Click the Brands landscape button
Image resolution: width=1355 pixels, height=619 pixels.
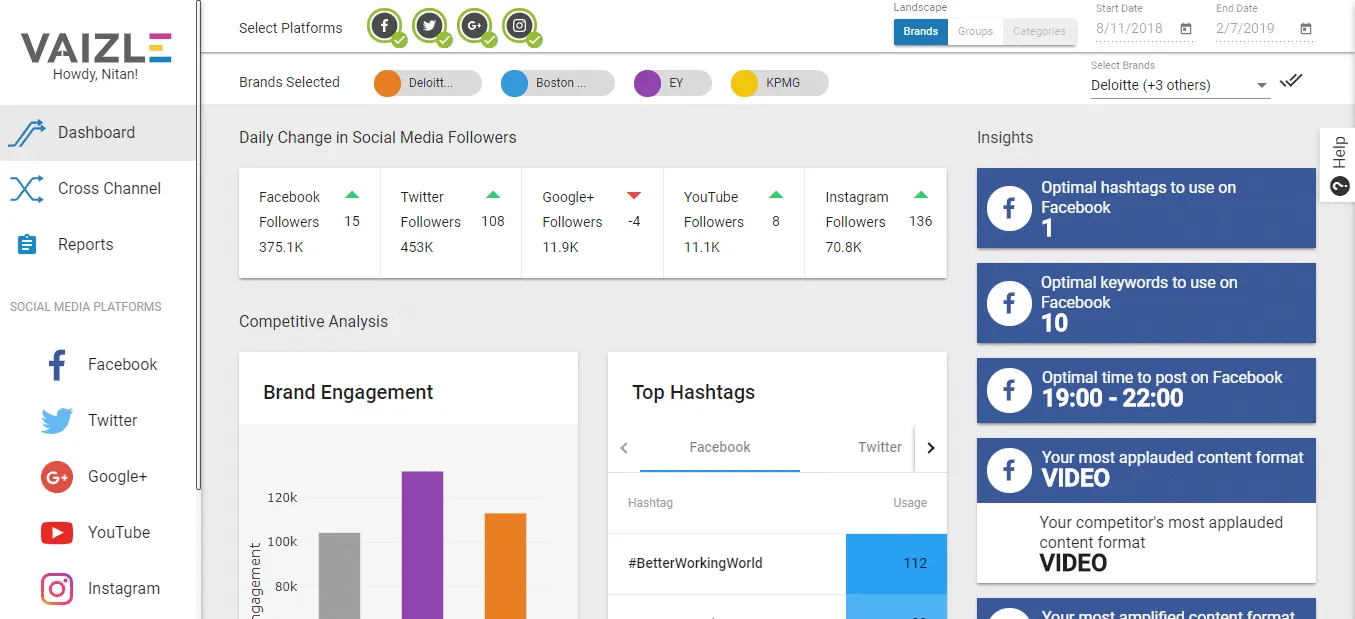(x=920, y=31)
